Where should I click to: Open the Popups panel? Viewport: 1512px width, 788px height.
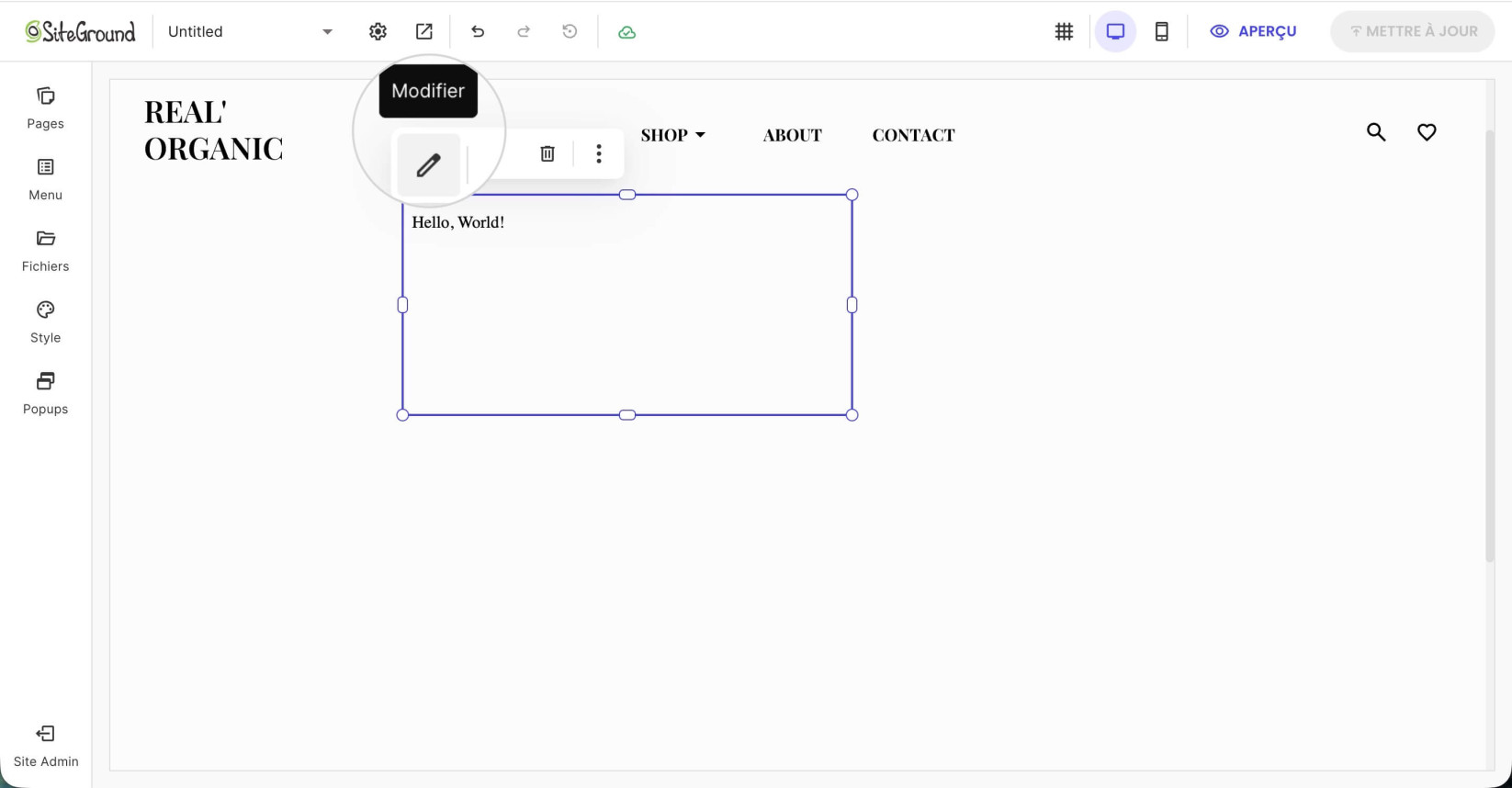pos(45,393)
